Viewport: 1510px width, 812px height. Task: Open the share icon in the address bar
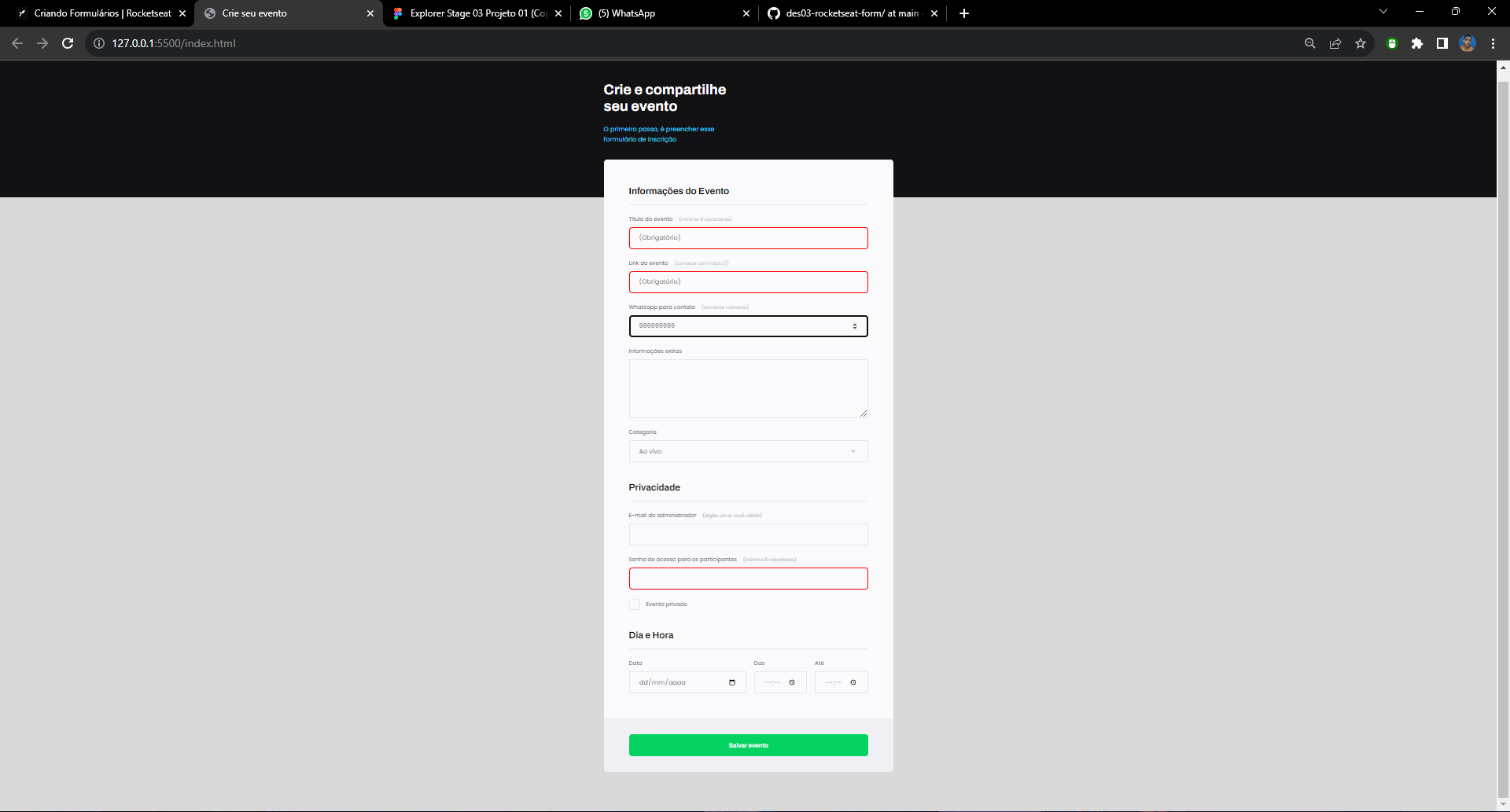[x=1335, y=43]
